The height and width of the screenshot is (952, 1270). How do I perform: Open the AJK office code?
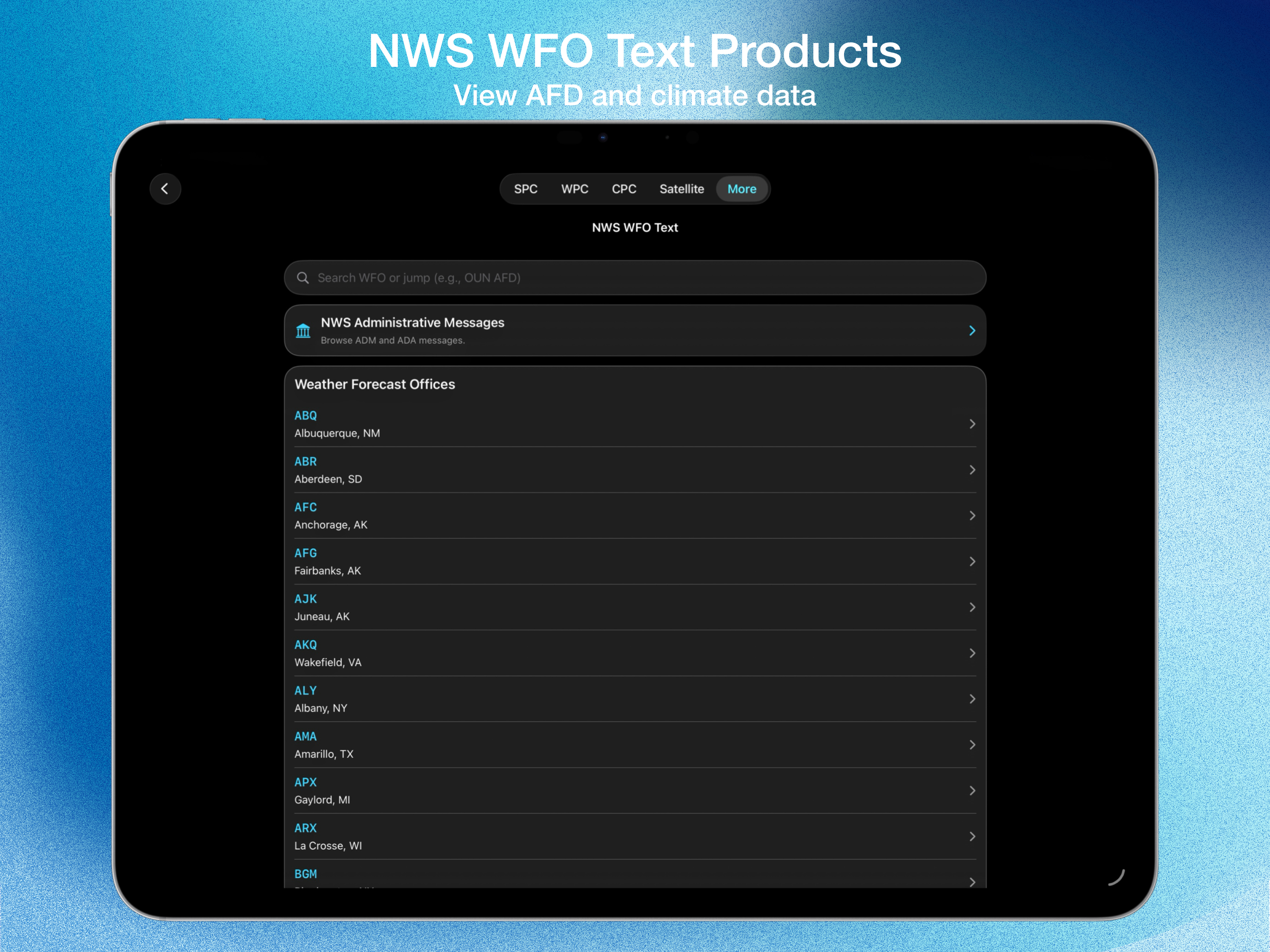coord(306,599)
